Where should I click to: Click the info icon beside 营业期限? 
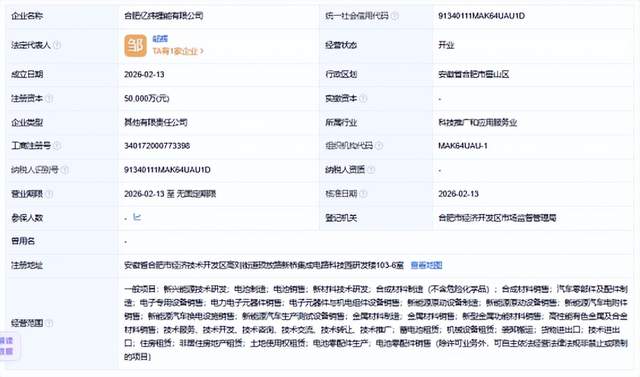click(49, 194)
